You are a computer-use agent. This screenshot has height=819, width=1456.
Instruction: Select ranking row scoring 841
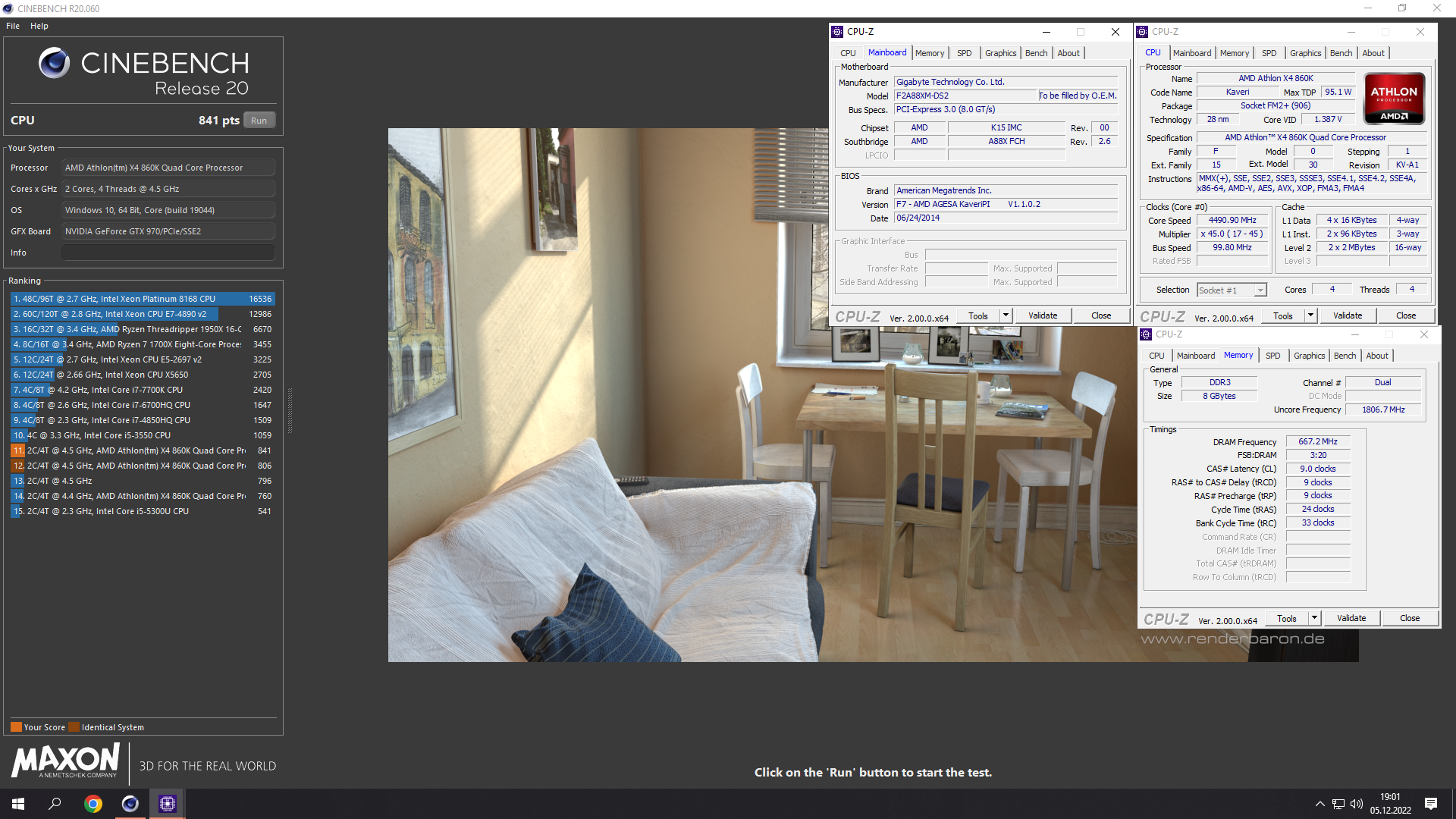coord(143,450)
